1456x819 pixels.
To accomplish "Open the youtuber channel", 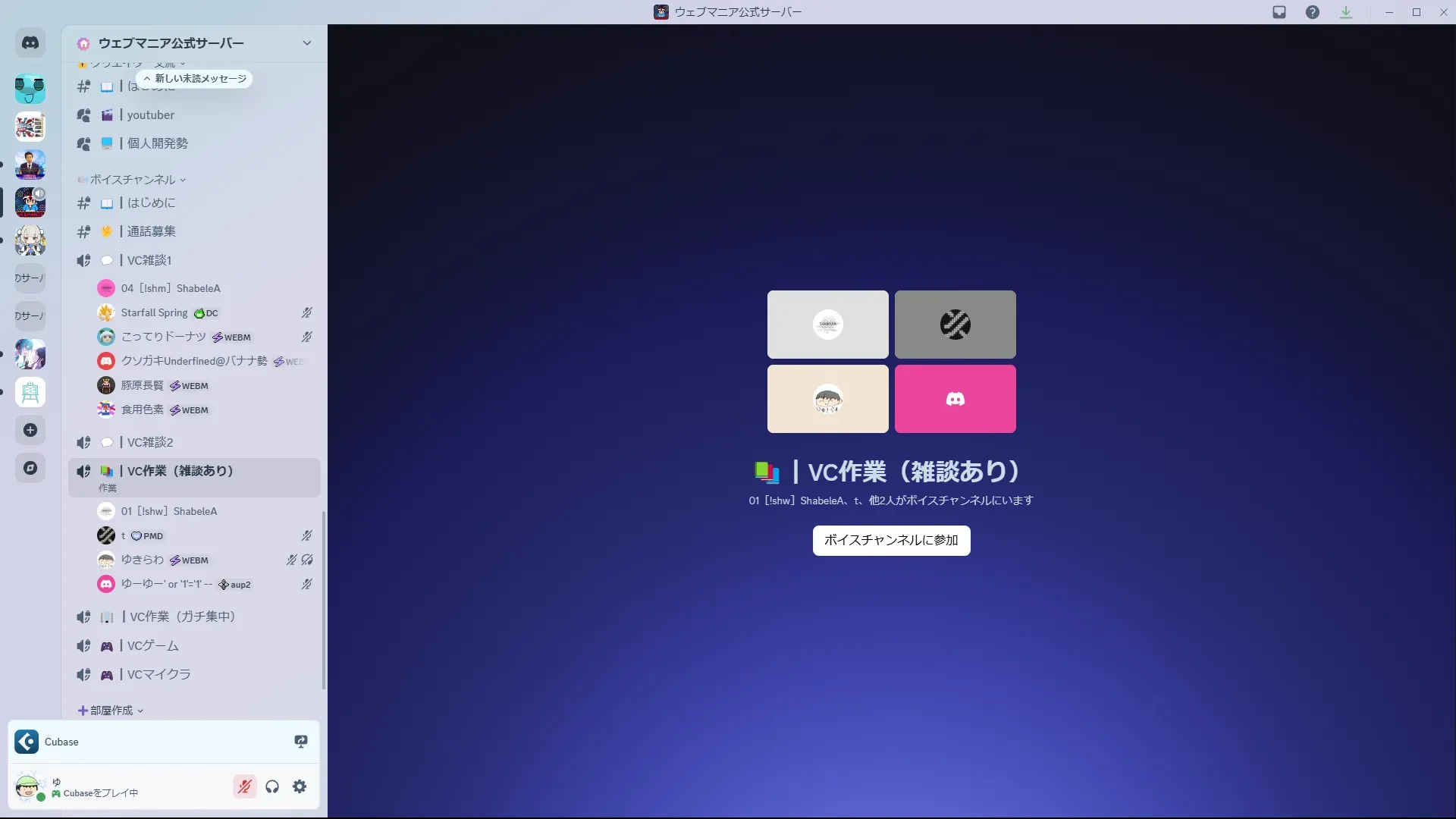I will click(x=150, y=115).
